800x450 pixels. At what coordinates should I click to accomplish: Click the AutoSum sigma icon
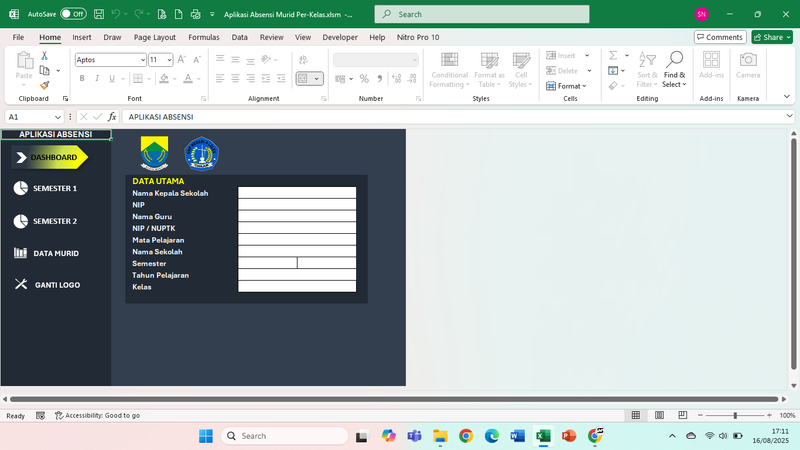[x=613, y=56]
